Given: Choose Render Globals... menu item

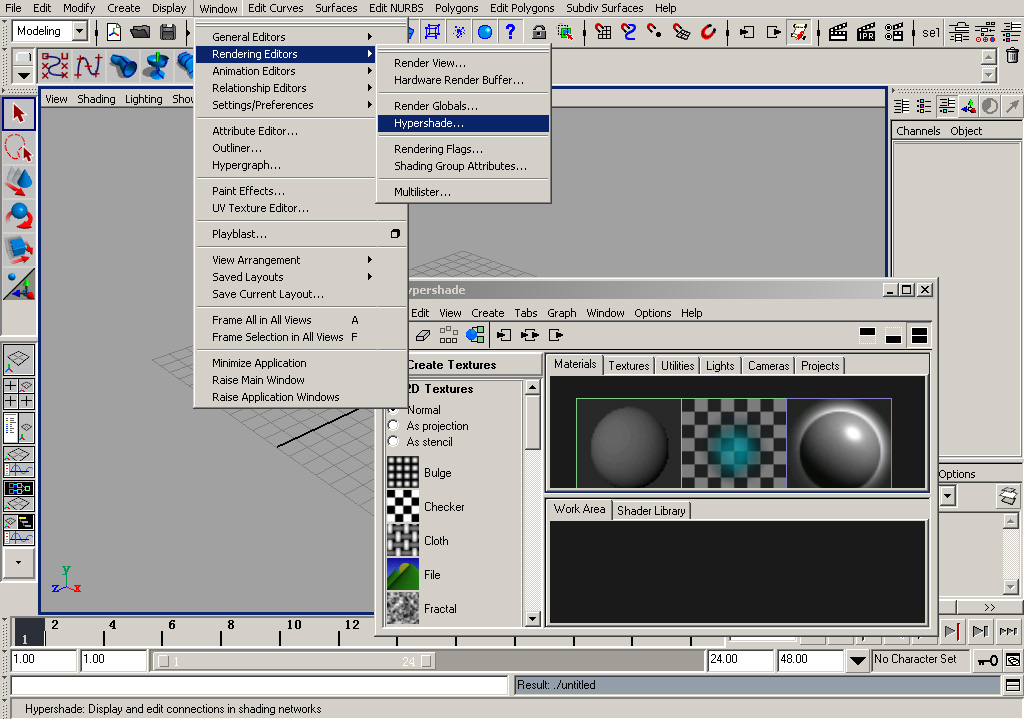Looking at the screenshot, I should 463,106.
